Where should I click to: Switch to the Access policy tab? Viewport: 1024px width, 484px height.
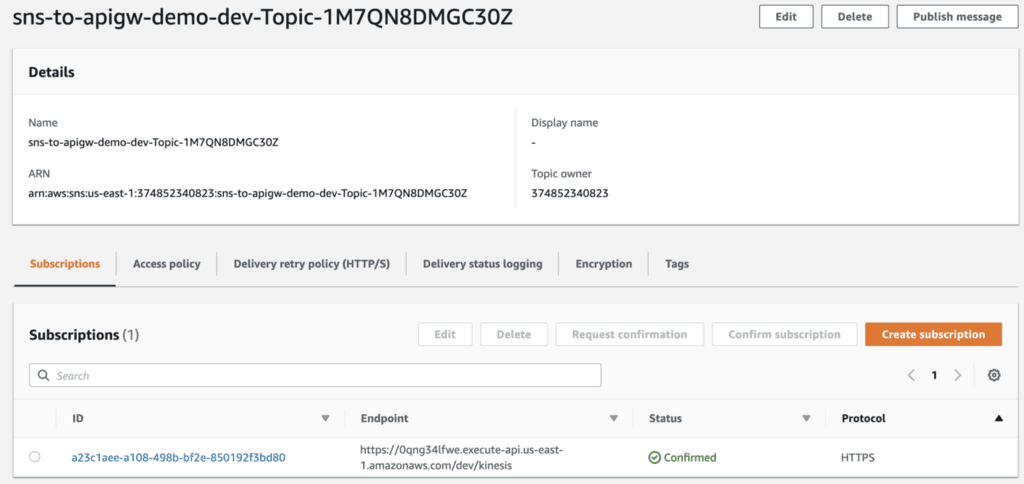click(x=166, y=264)
